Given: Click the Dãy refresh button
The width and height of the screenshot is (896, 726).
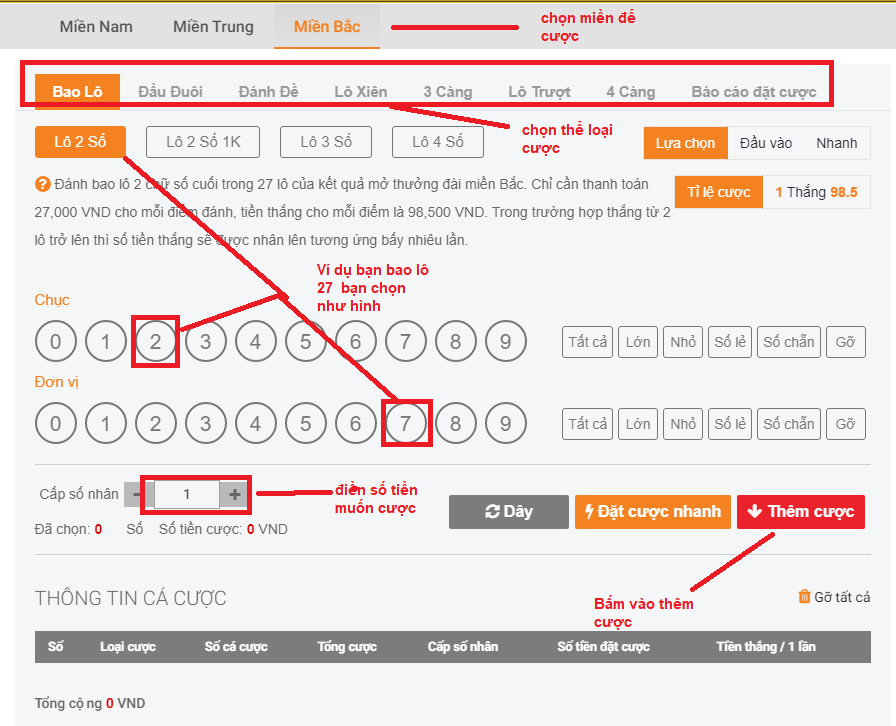Looking at the screenshot, I should point(508,512).
